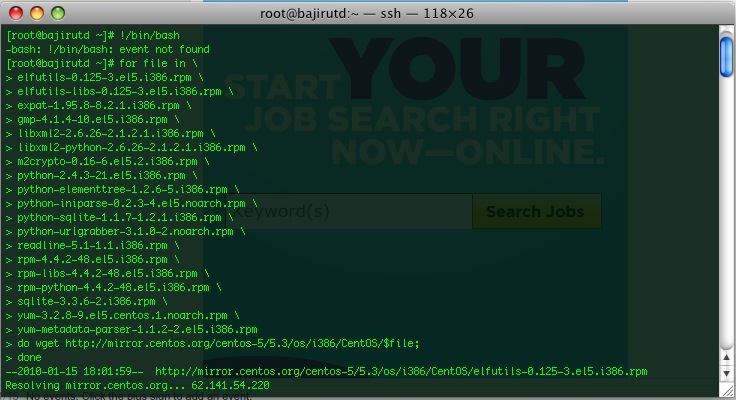736x400 pixels.
Task: Click the 'Search Jobs' button in background page
Action: point(537,211)
